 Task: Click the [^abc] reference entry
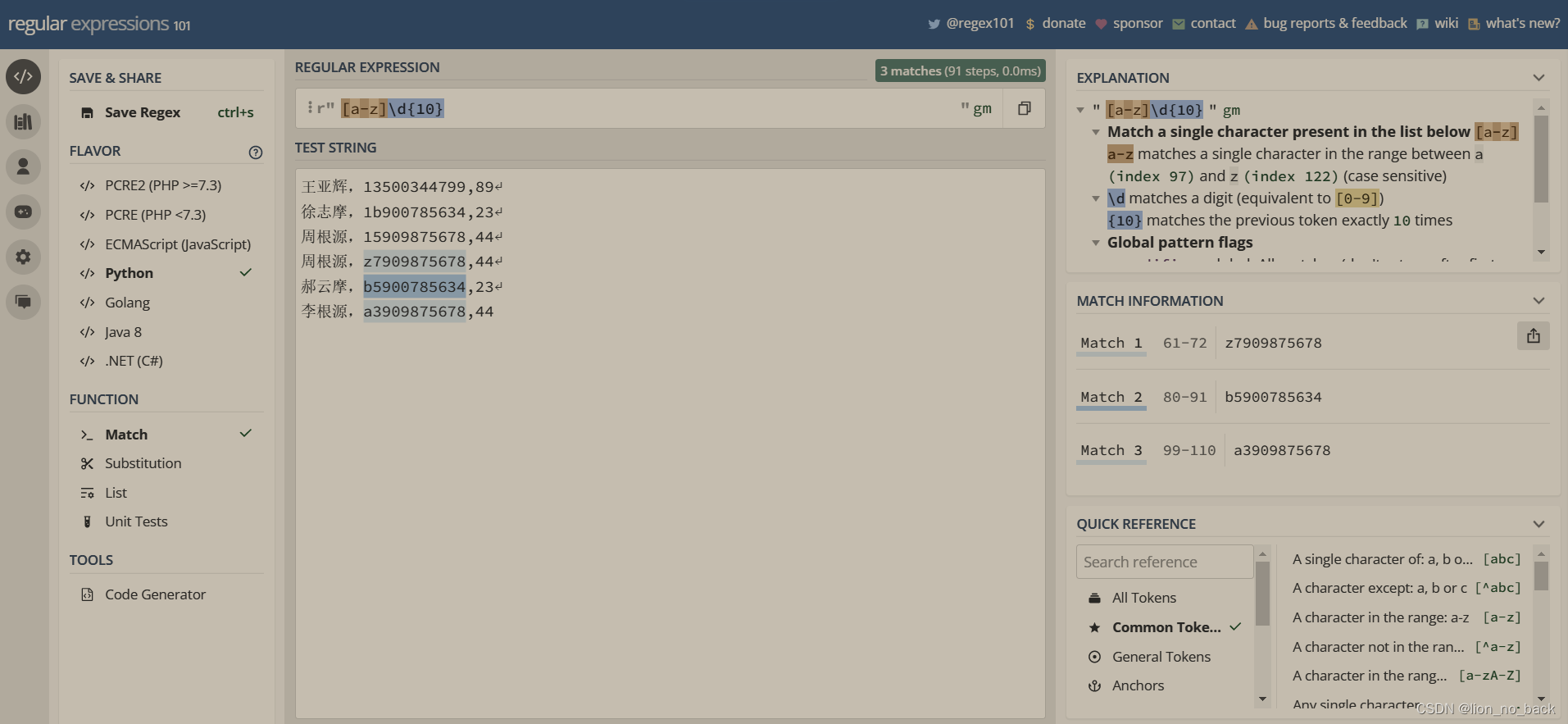coord(1407,588)
